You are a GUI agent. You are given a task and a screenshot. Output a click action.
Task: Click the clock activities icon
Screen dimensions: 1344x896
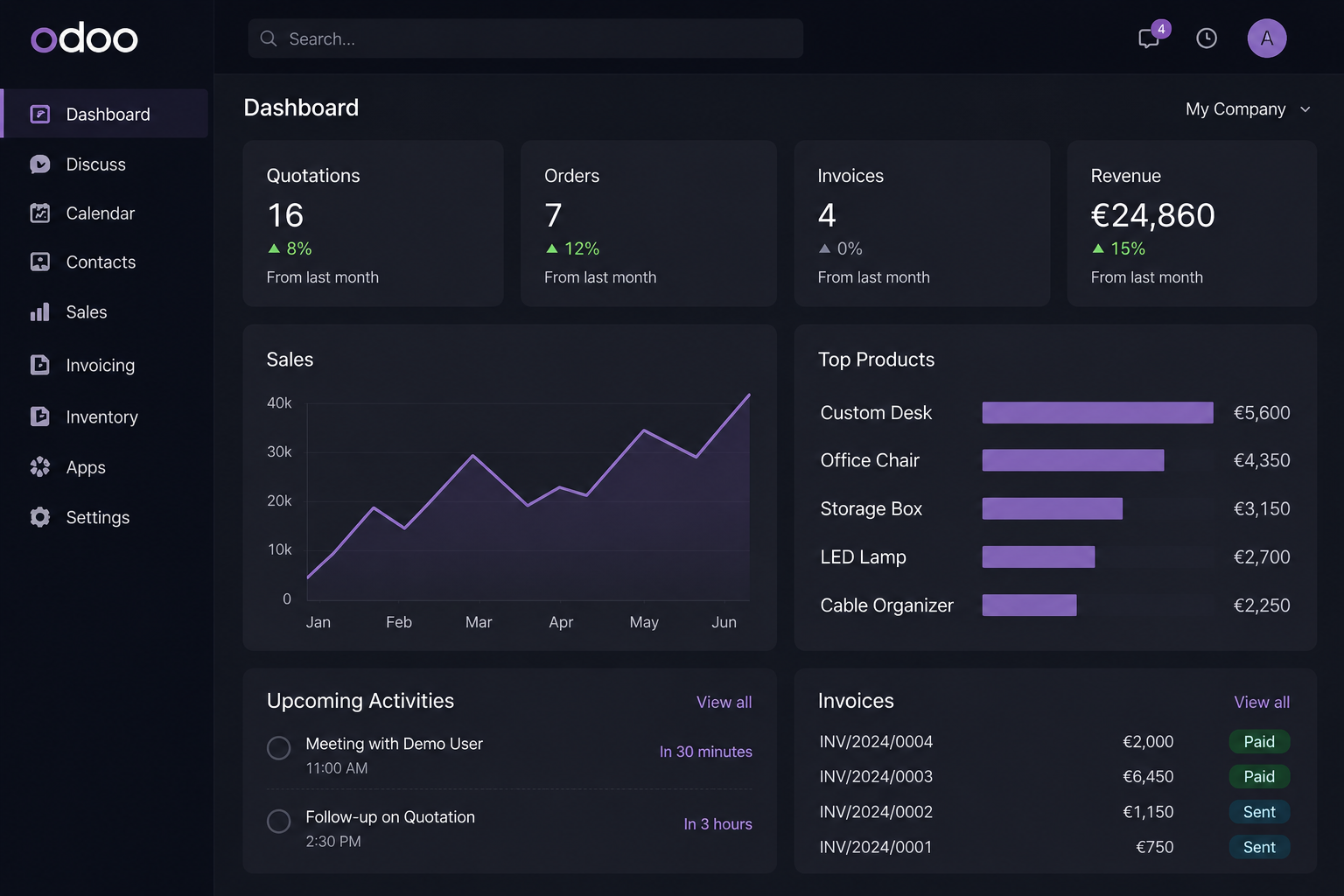point(1207,38)
